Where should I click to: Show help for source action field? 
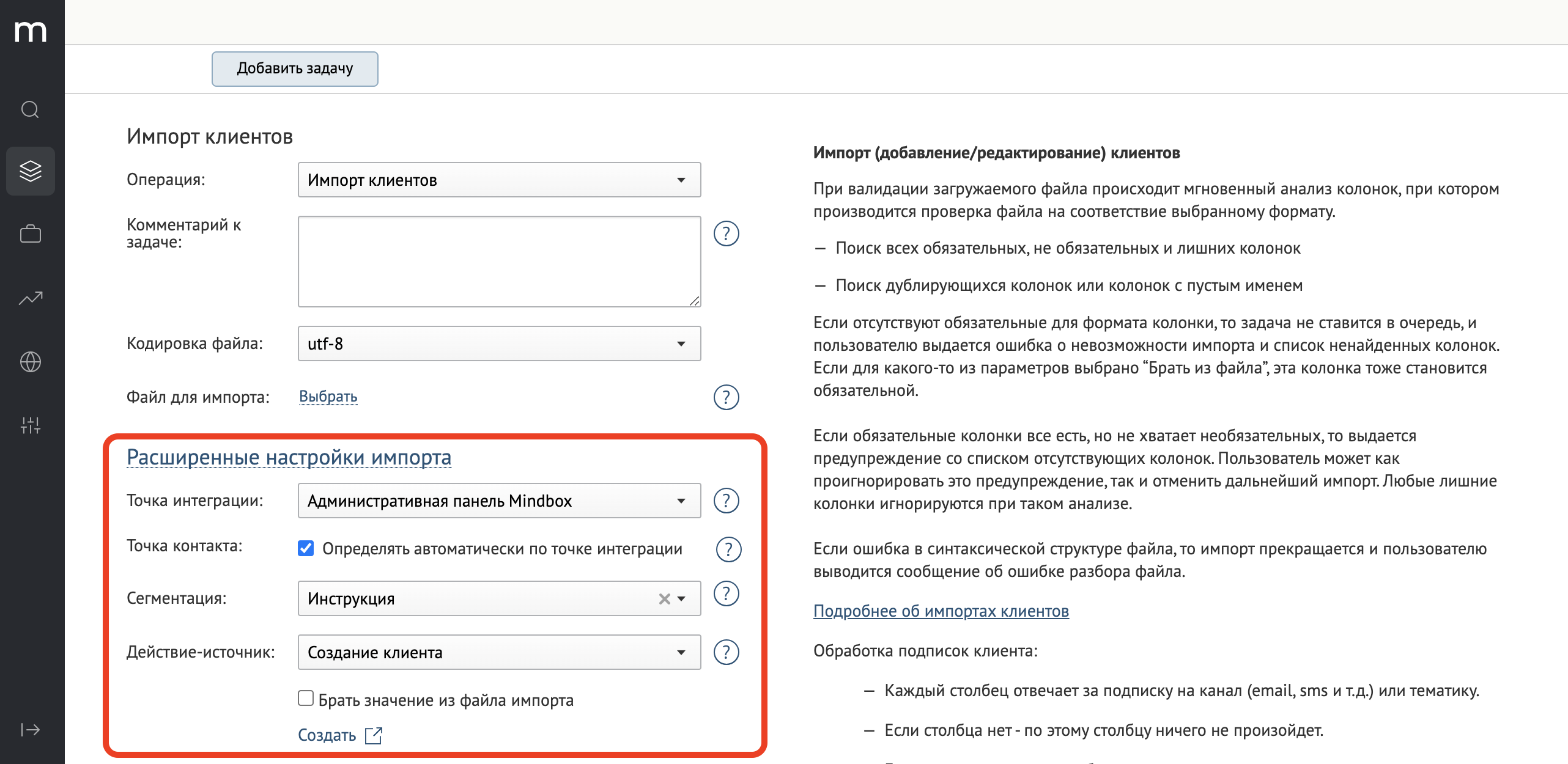[x=727, y=652]
